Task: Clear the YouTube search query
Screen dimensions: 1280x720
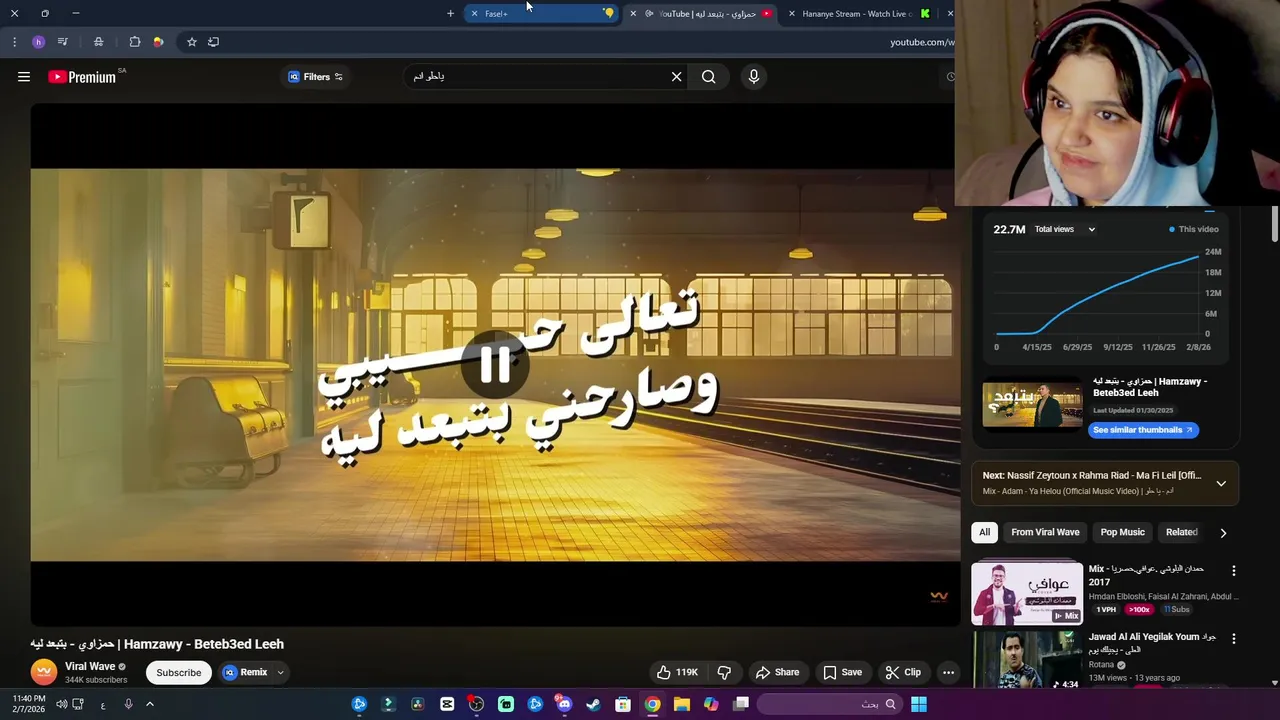Action: [x=677, y=77]
